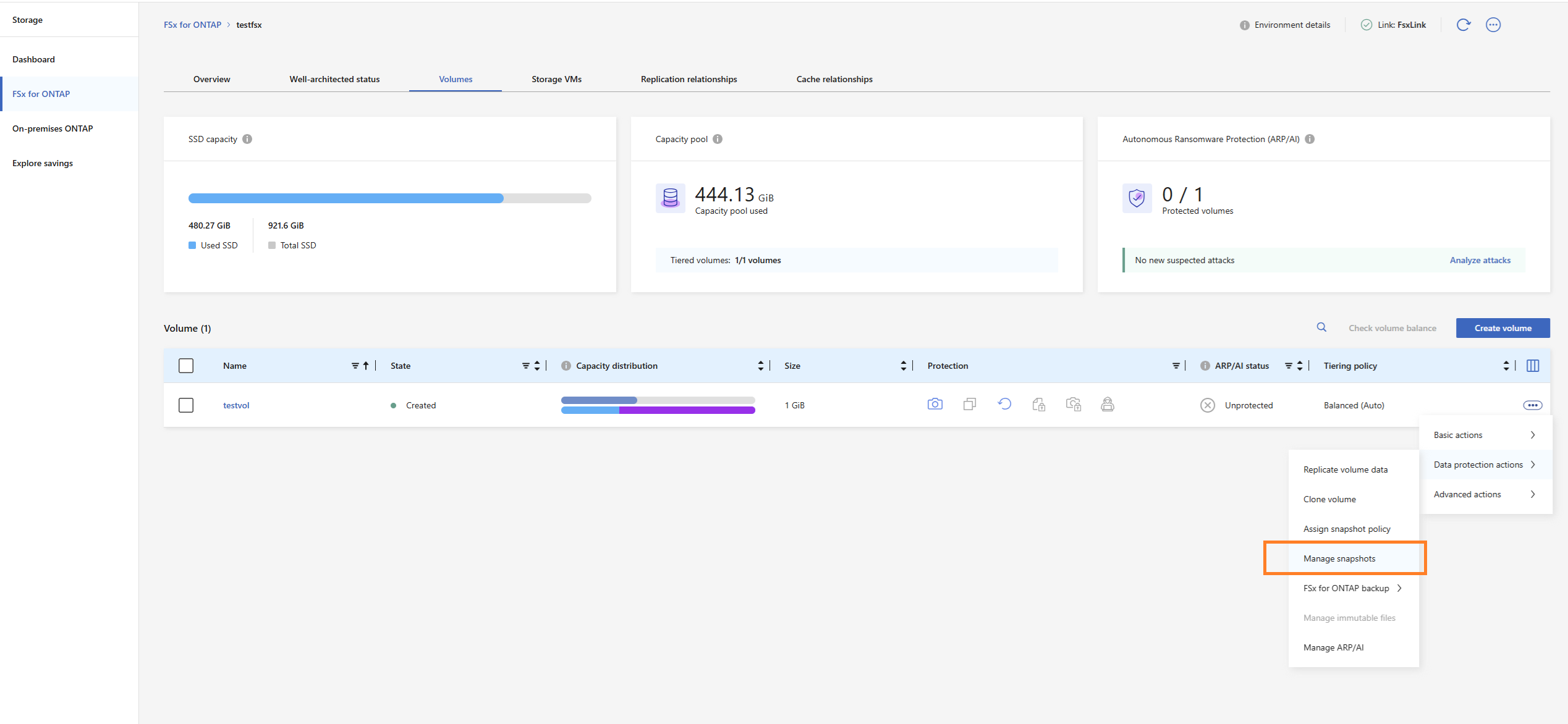Image resolution: width=1568 pixels, height=724 pixels.
Task: Click the Create volume button
Action: pyautogui.click(x=1502, y=328)
